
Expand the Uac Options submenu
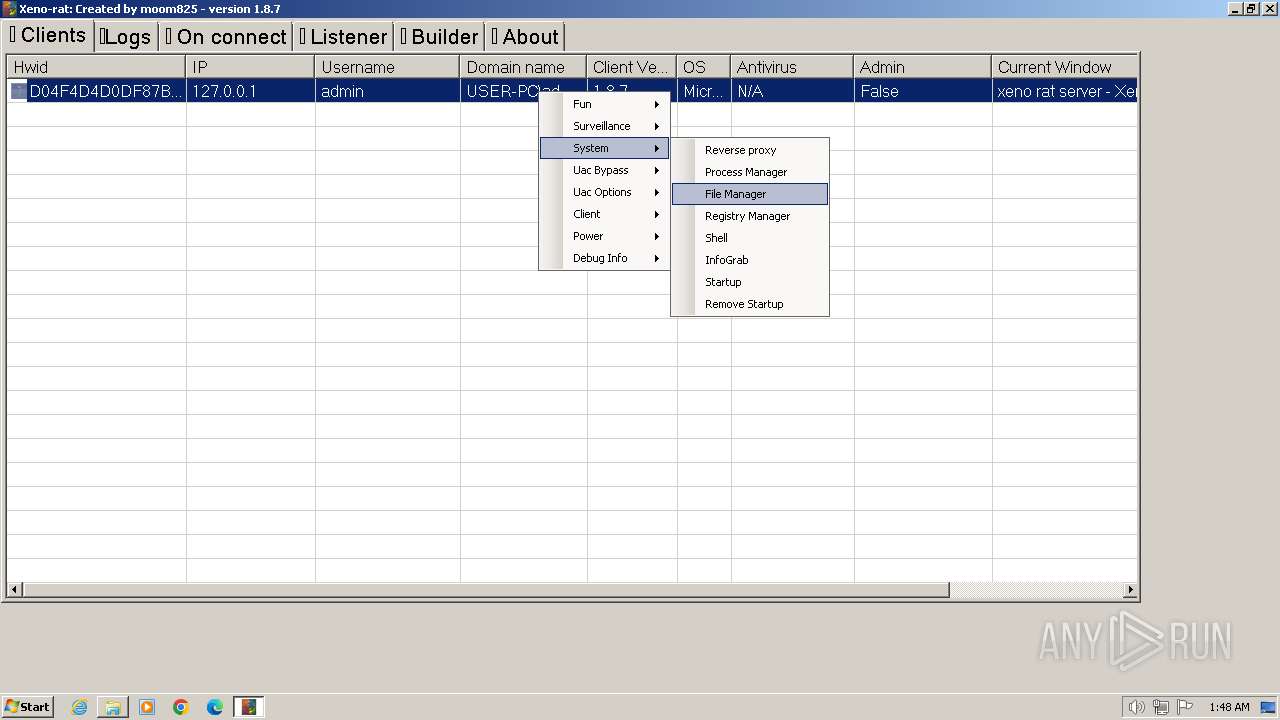pyautogui.click(x=604, y=192)
